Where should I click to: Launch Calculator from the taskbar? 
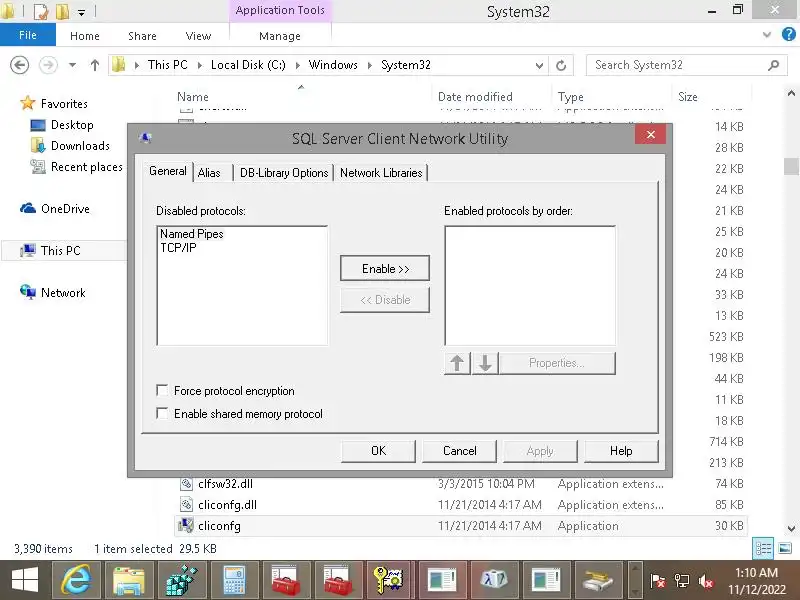234,581
